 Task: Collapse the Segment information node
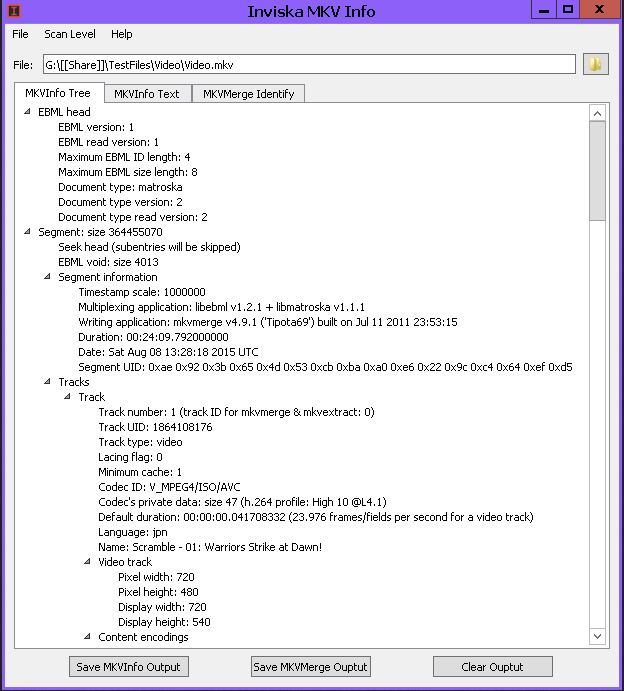click(47, 276)
